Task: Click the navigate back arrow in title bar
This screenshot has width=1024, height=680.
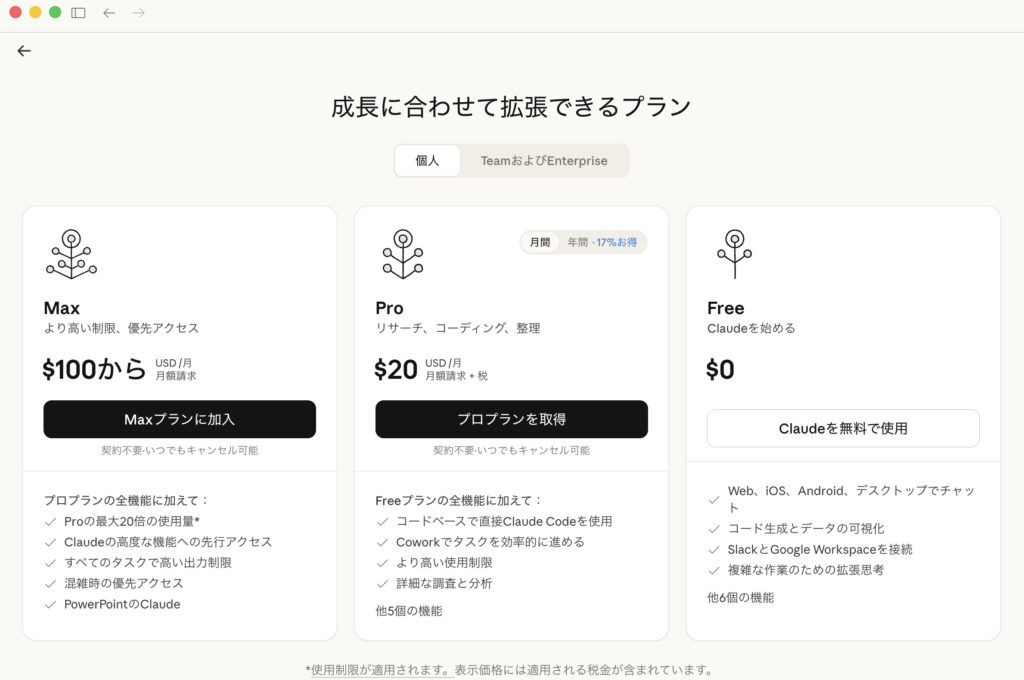Action: click(x=109, y=13)
